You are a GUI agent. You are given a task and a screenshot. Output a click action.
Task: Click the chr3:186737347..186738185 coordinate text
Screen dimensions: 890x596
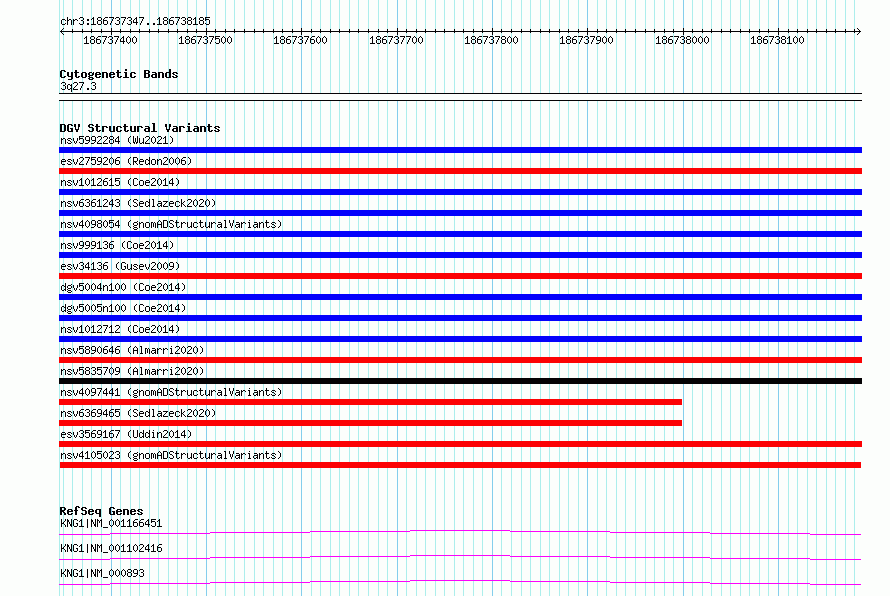coord(135,21)
